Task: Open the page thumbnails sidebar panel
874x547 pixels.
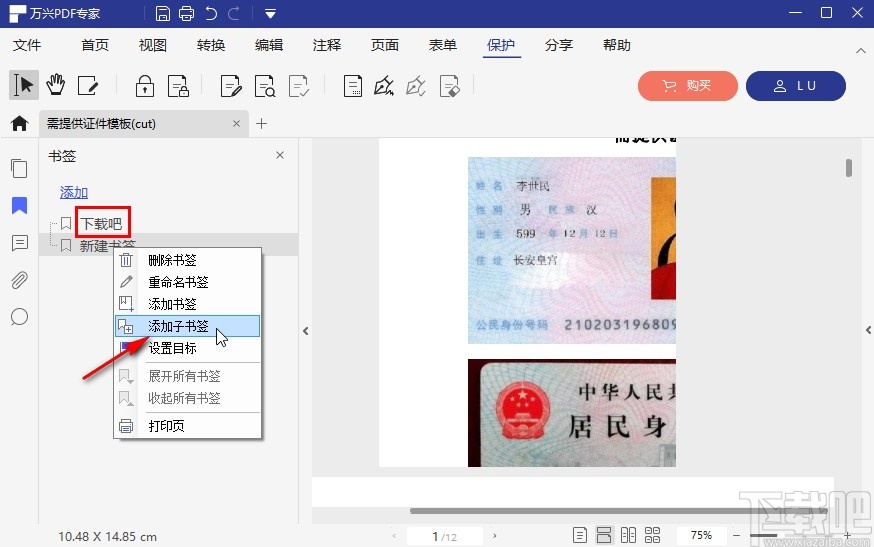Action: coord(19,168)
